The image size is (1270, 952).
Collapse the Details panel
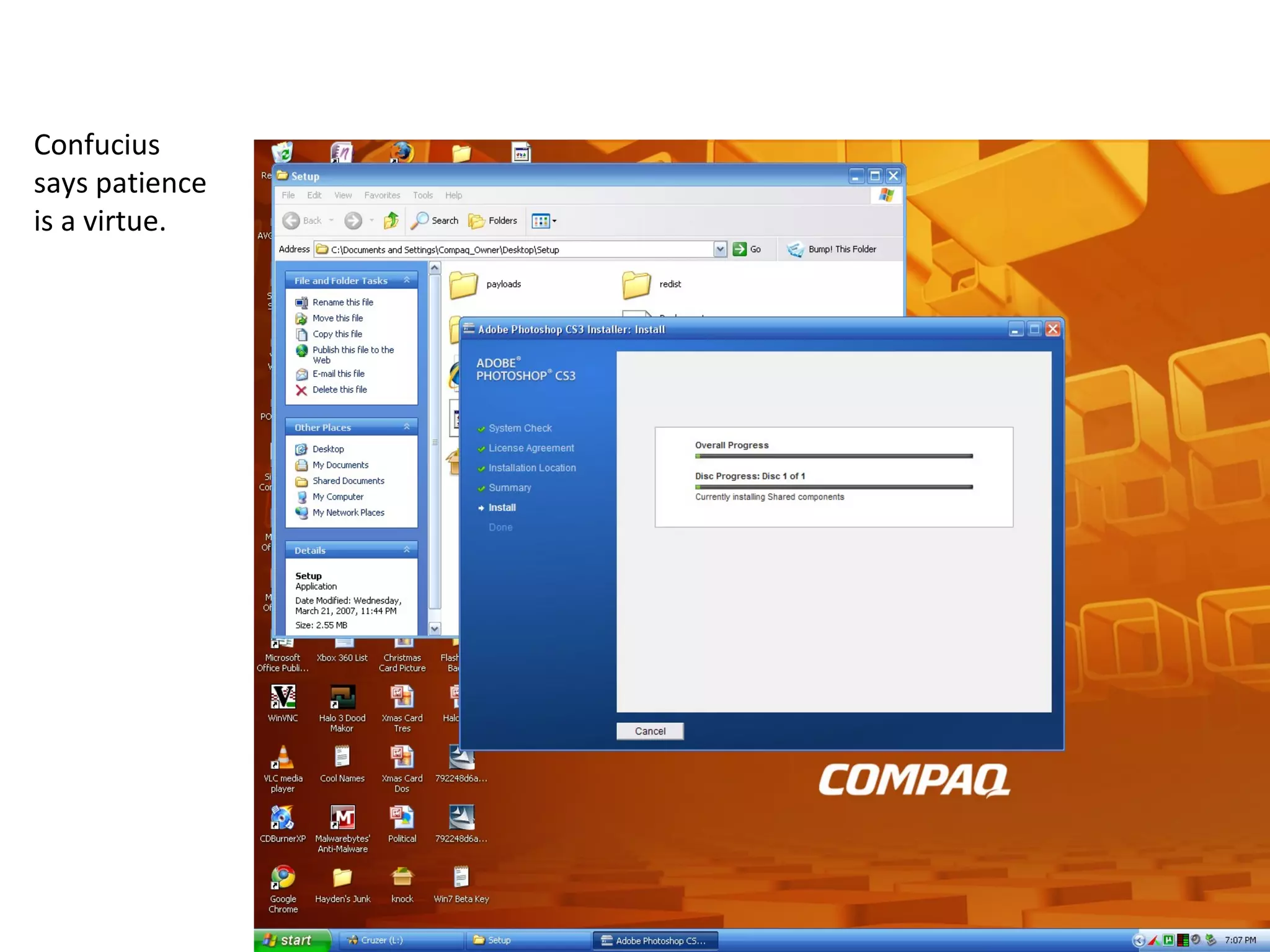407,550
